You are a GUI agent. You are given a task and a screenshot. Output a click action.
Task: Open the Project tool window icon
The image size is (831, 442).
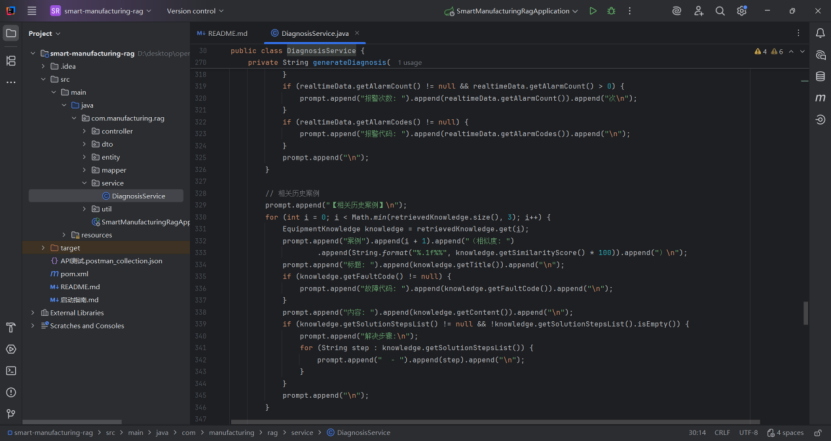11,33
